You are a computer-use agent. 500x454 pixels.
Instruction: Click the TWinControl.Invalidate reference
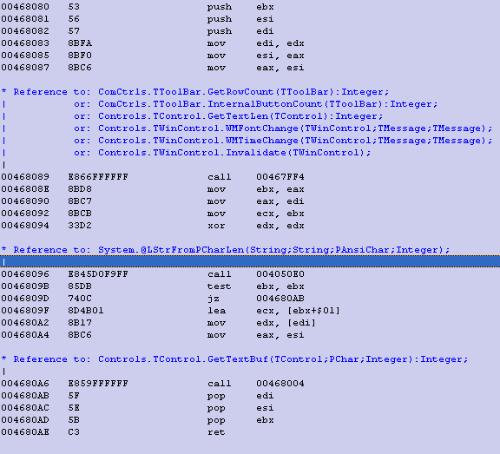(x=234, y=152)
